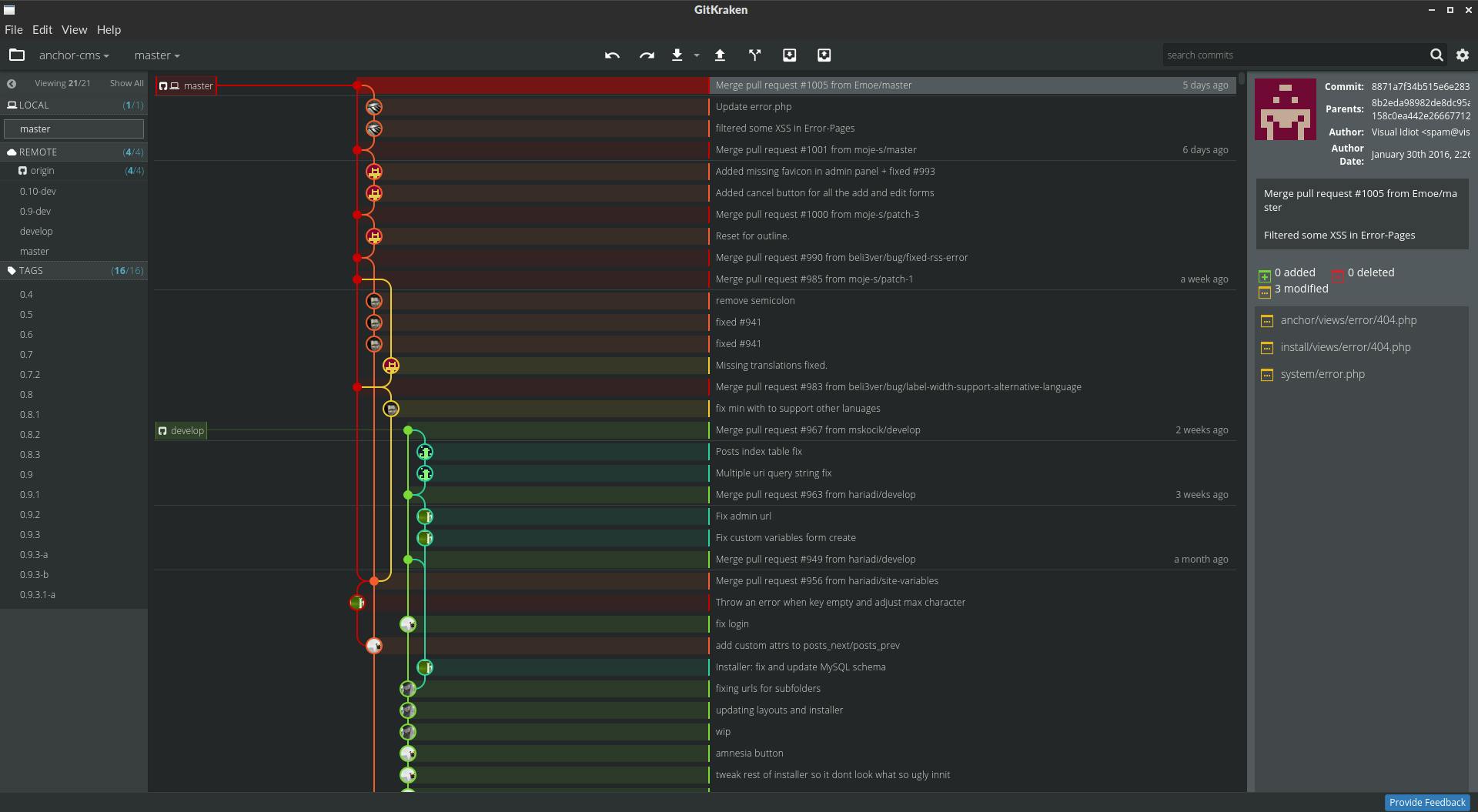1478x812 pixels.
Task: Select the commit node for Reset for outline
Action: point(374,236)
